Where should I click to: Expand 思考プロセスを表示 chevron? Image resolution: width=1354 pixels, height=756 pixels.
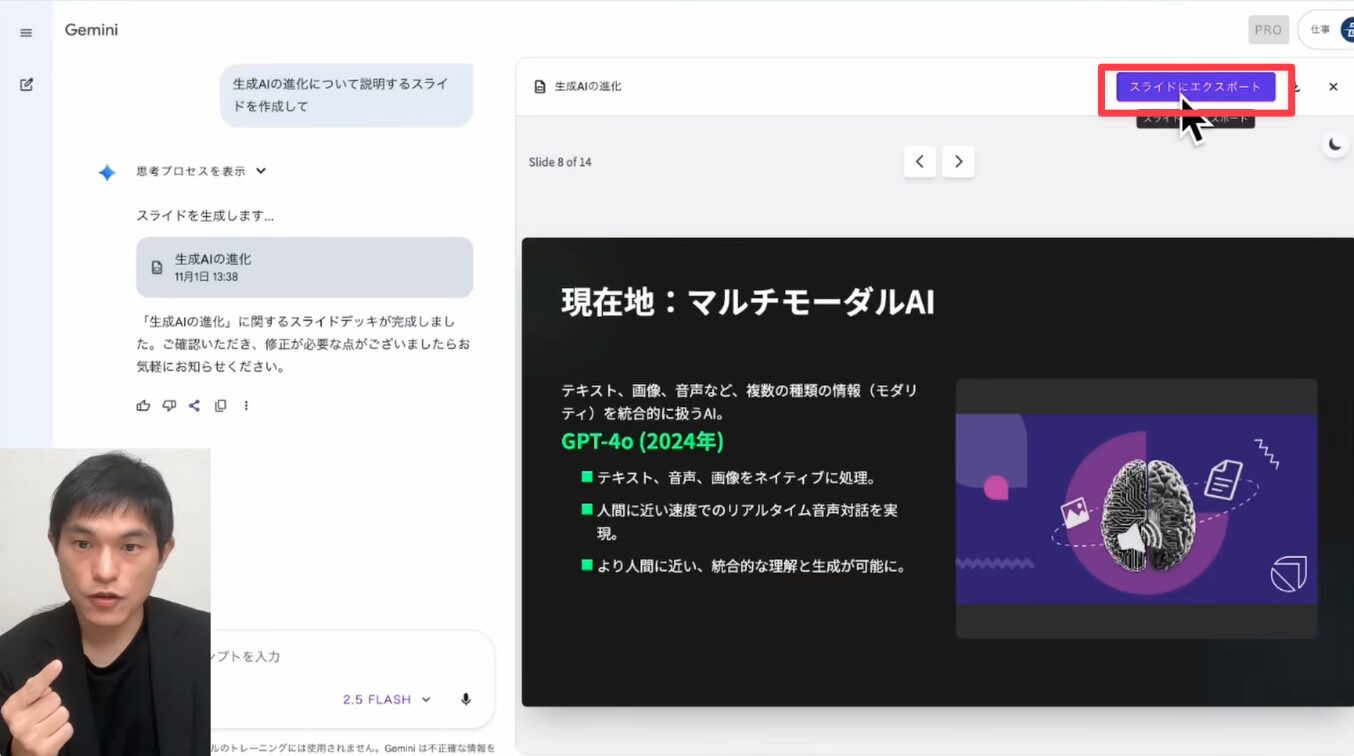tap(261, 171)
